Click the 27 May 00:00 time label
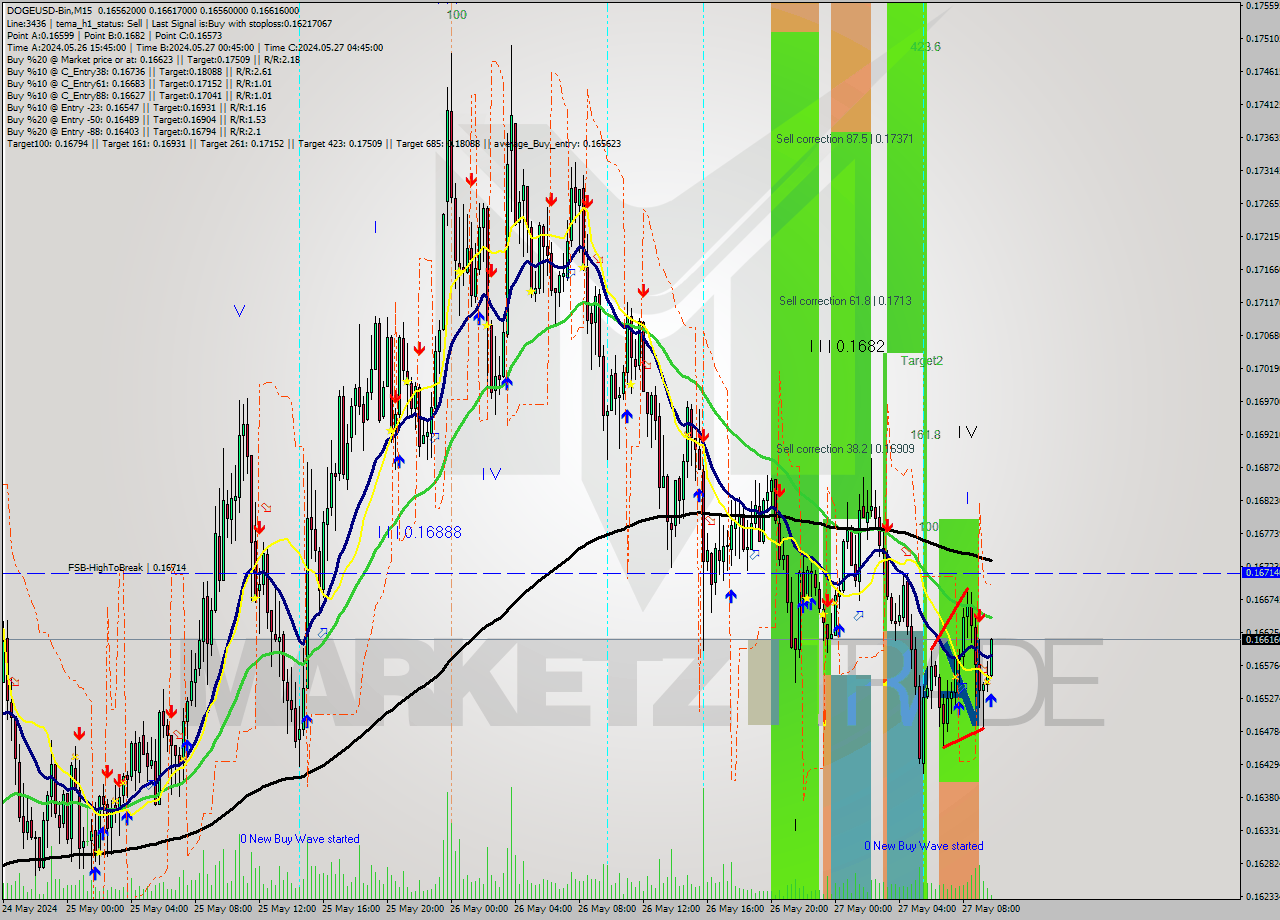The width and height of the screenshot is (1280, 920). [862, 909]
